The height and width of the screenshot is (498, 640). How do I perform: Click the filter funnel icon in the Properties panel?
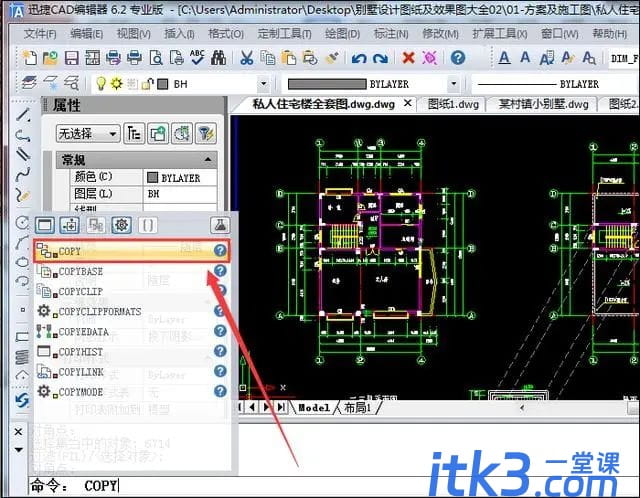click(206, 133)
